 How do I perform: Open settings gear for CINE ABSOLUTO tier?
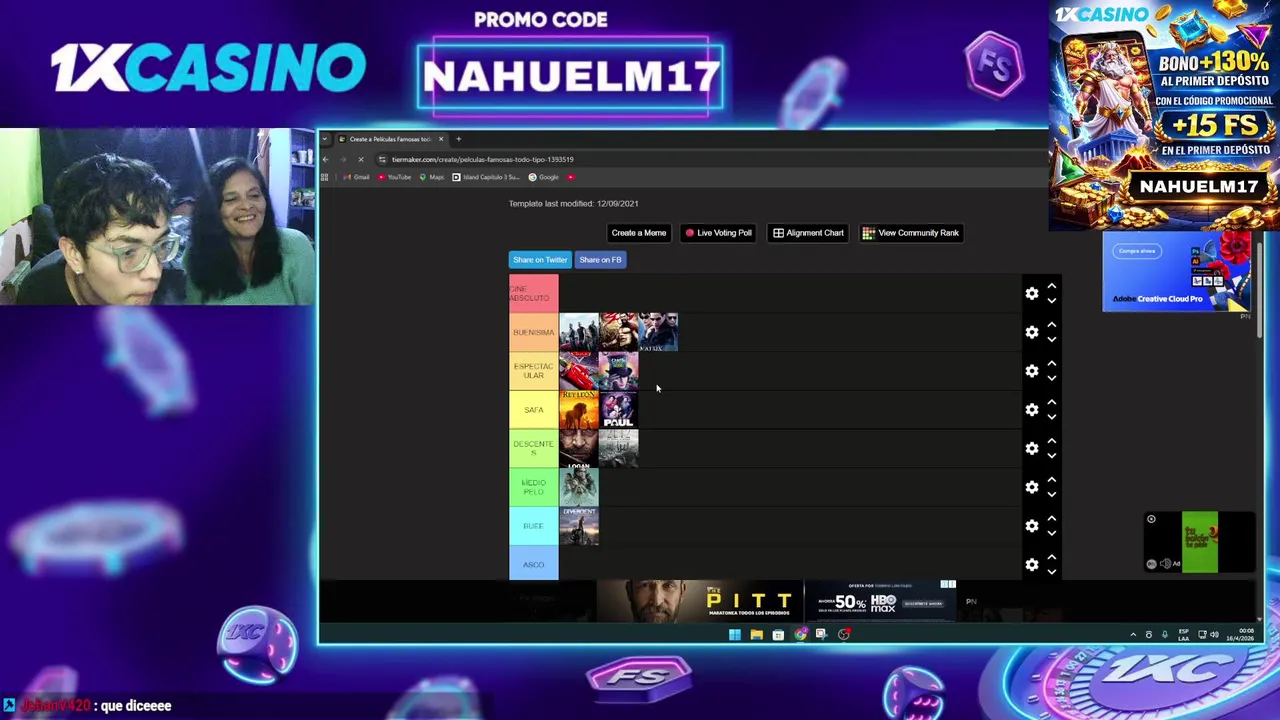click(x=1031, y=293)
